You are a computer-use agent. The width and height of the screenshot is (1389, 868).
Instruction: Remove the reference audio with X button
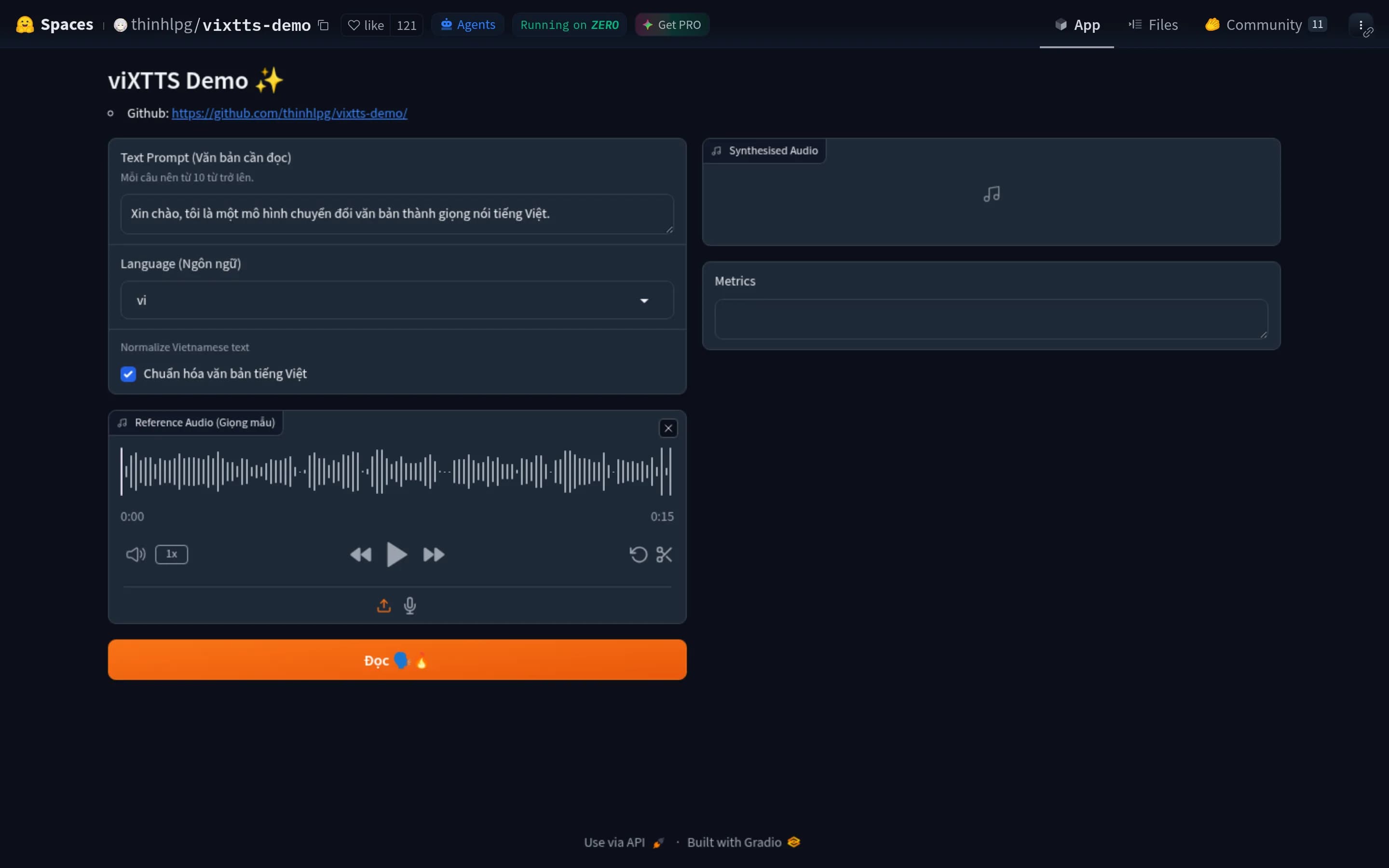coord(668,428)
